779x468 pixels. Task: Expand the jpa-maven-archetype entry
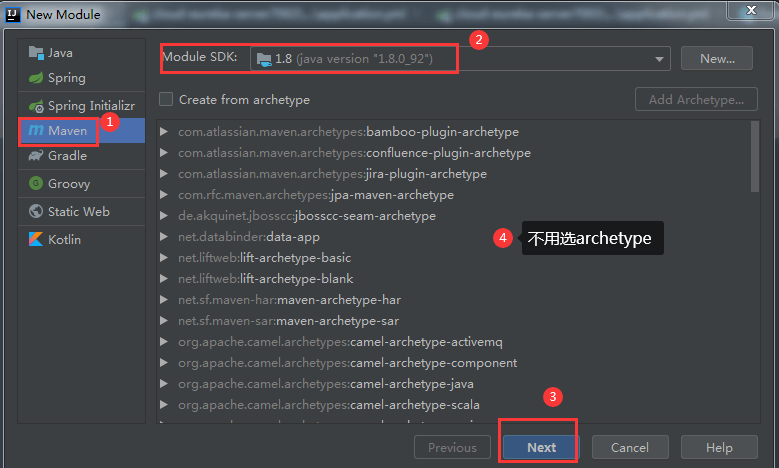pos(163,195)
